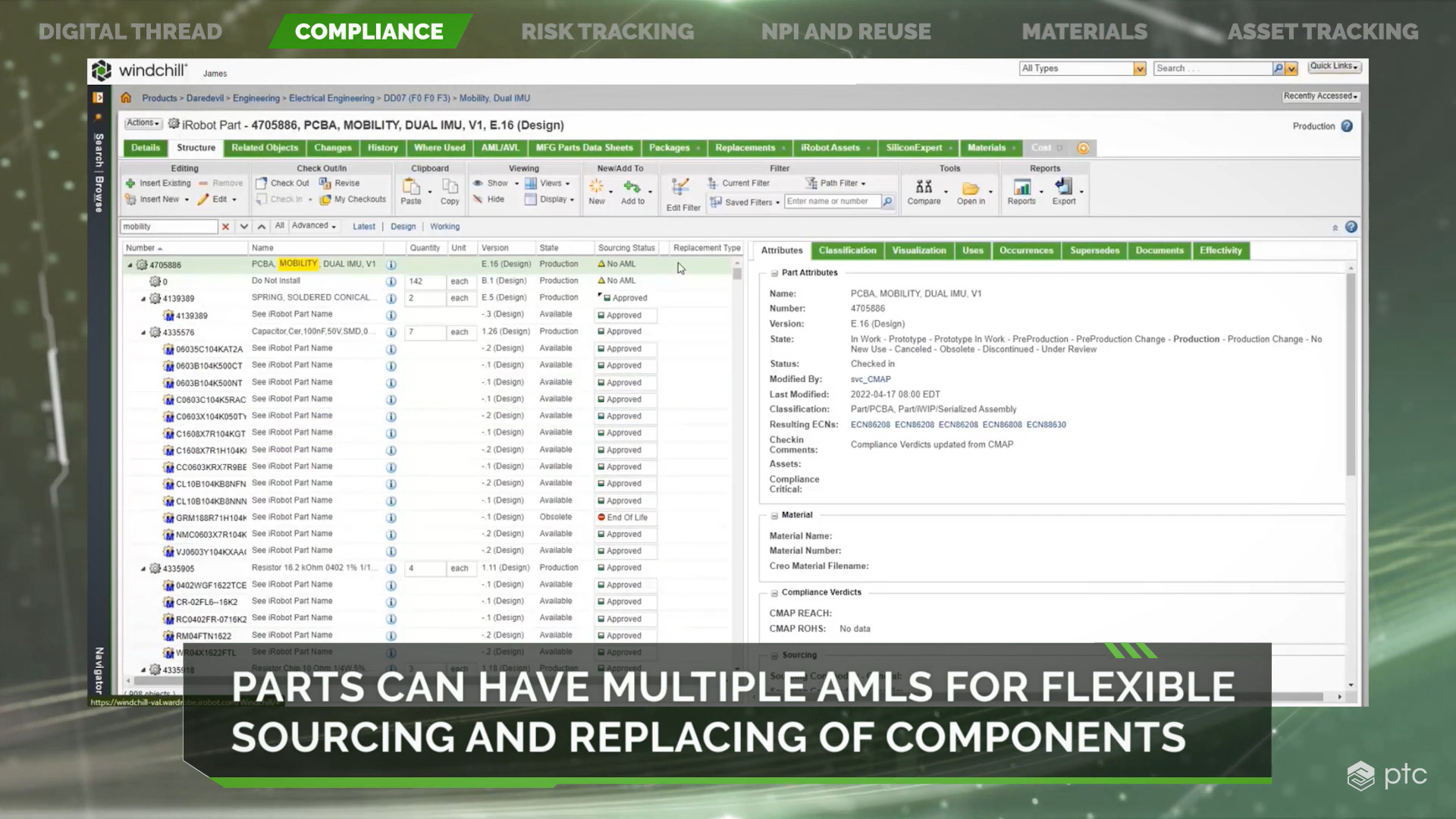Screen dimensions: 1456x819
Task: Click the svc_CMAP user link
Action: [x=871, y=380]
